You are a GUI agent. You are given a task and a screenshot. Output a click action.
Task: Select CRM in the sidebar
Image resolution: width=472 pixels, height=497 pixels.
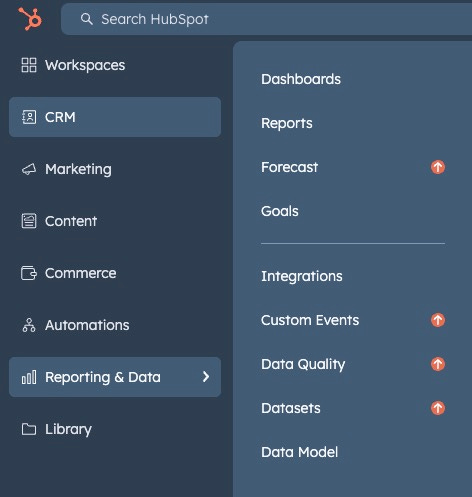[115, 117]
